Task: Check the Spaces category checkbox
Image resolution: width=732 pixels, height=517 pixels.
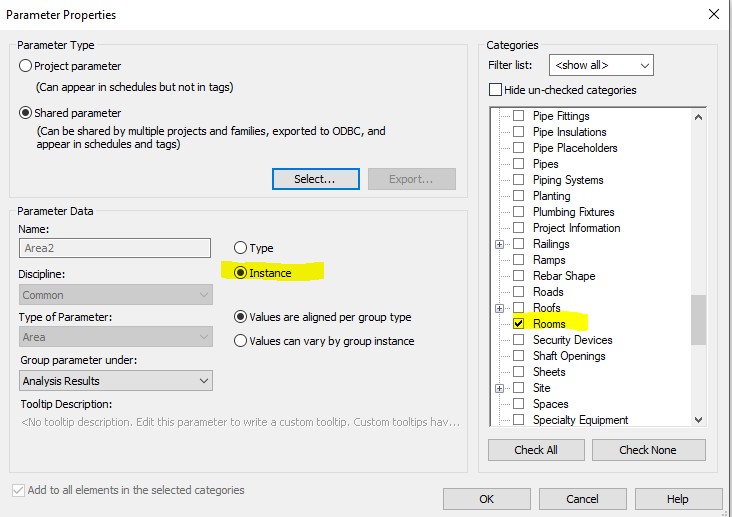Action: pyautogui.click(x=518, y=404)
